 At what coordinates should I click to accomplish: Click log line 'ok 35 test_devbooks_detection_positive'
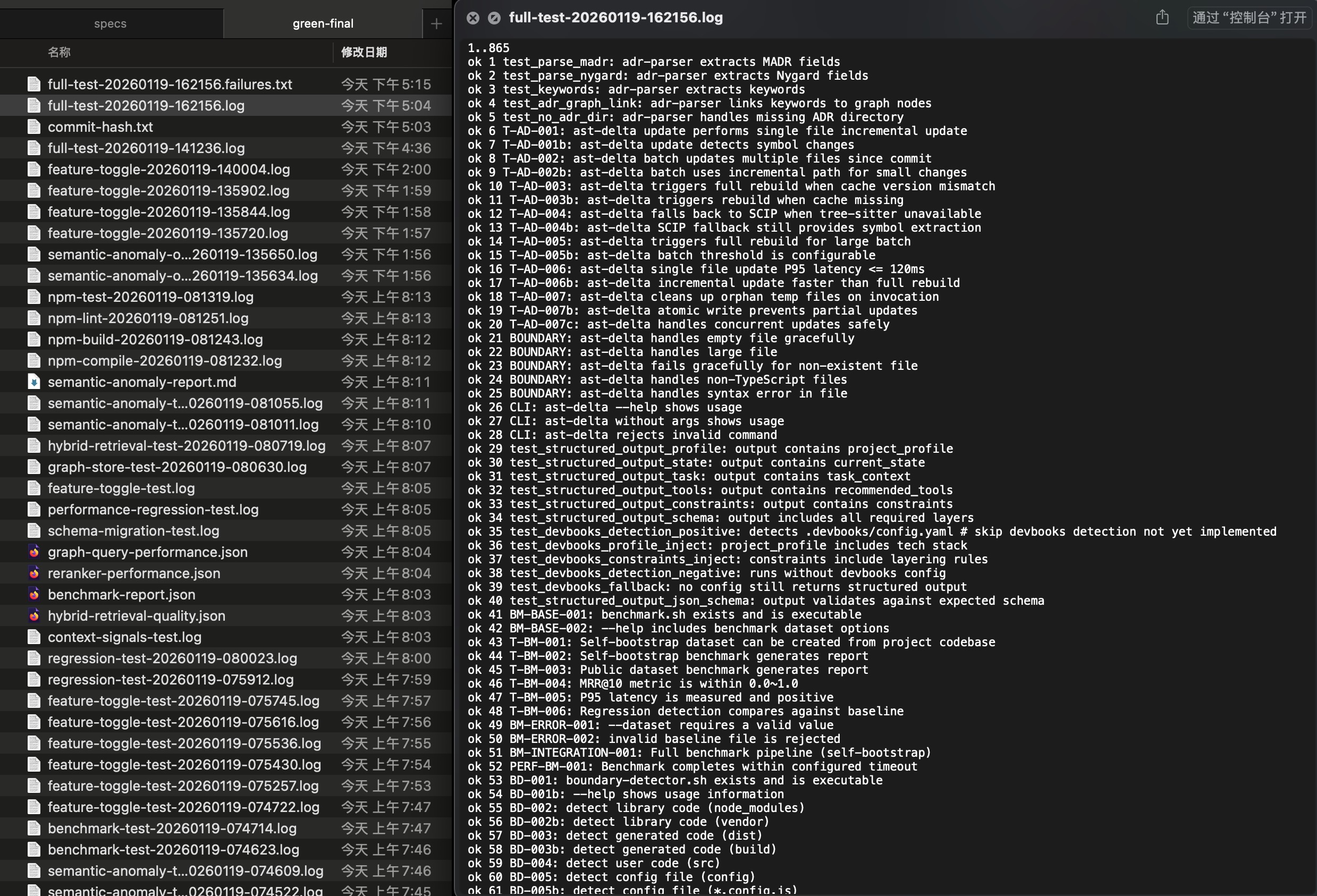623,531
